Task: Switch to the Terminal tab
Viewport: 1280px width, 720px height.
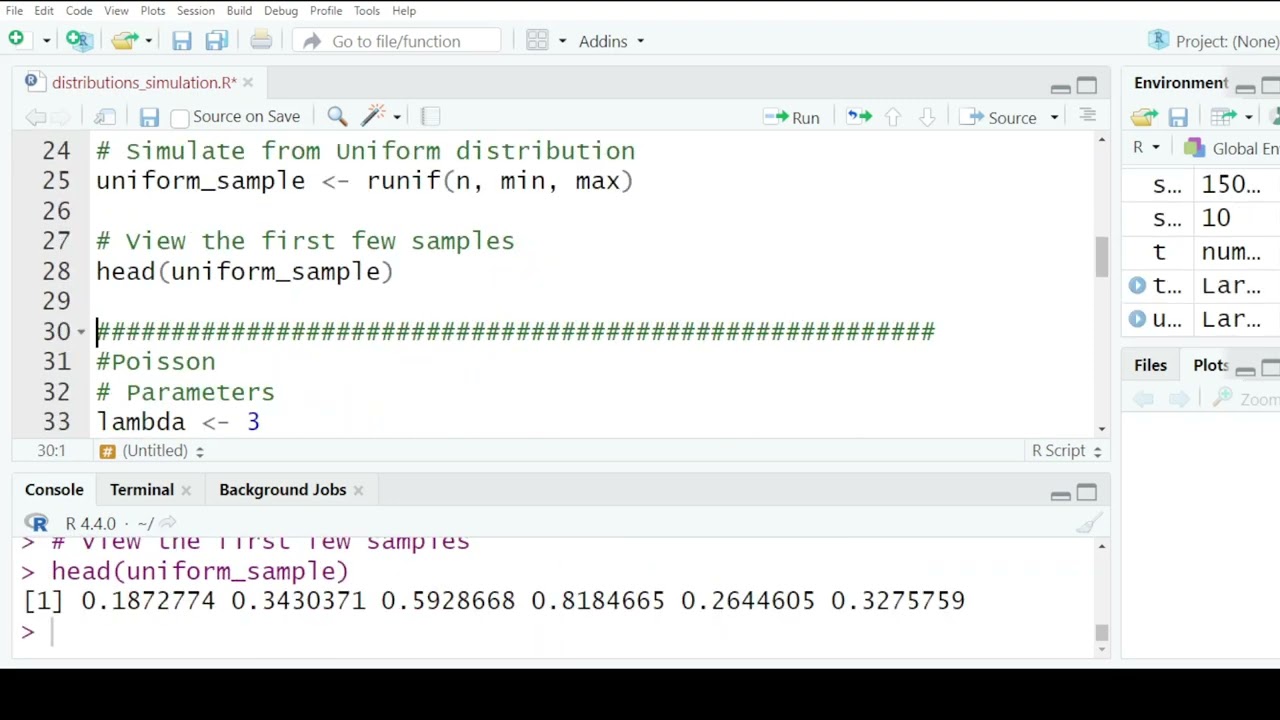Action: [x=142, y=490]
